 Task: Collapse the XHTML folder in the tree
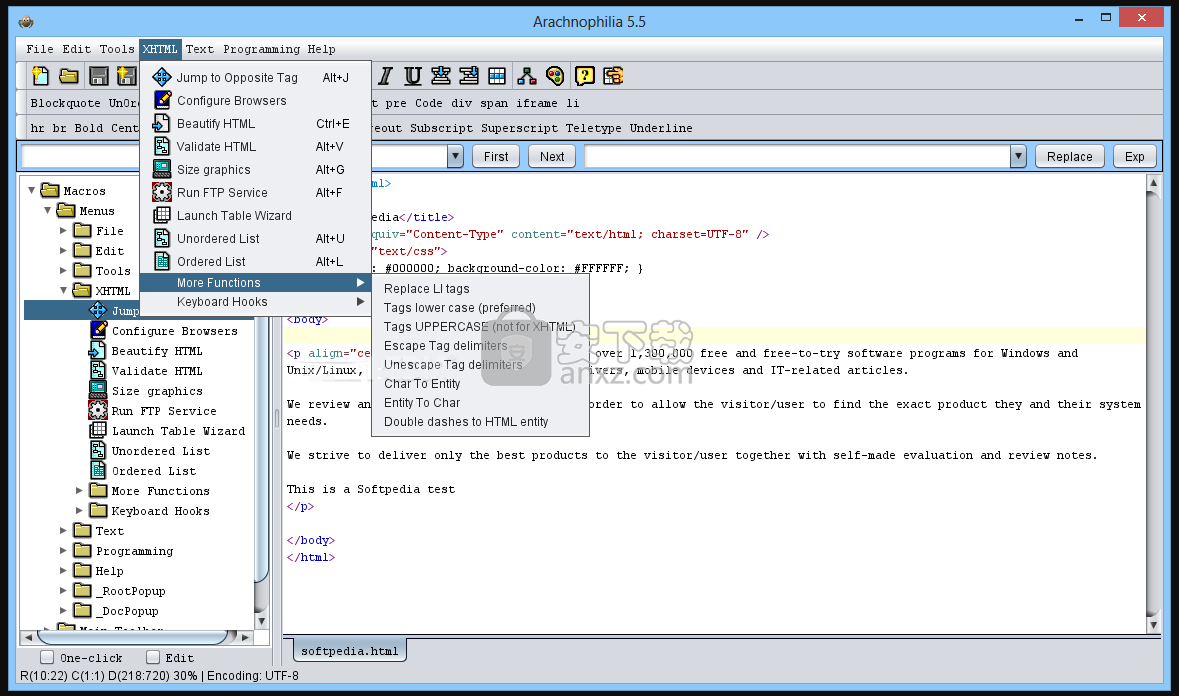[63, 291]
